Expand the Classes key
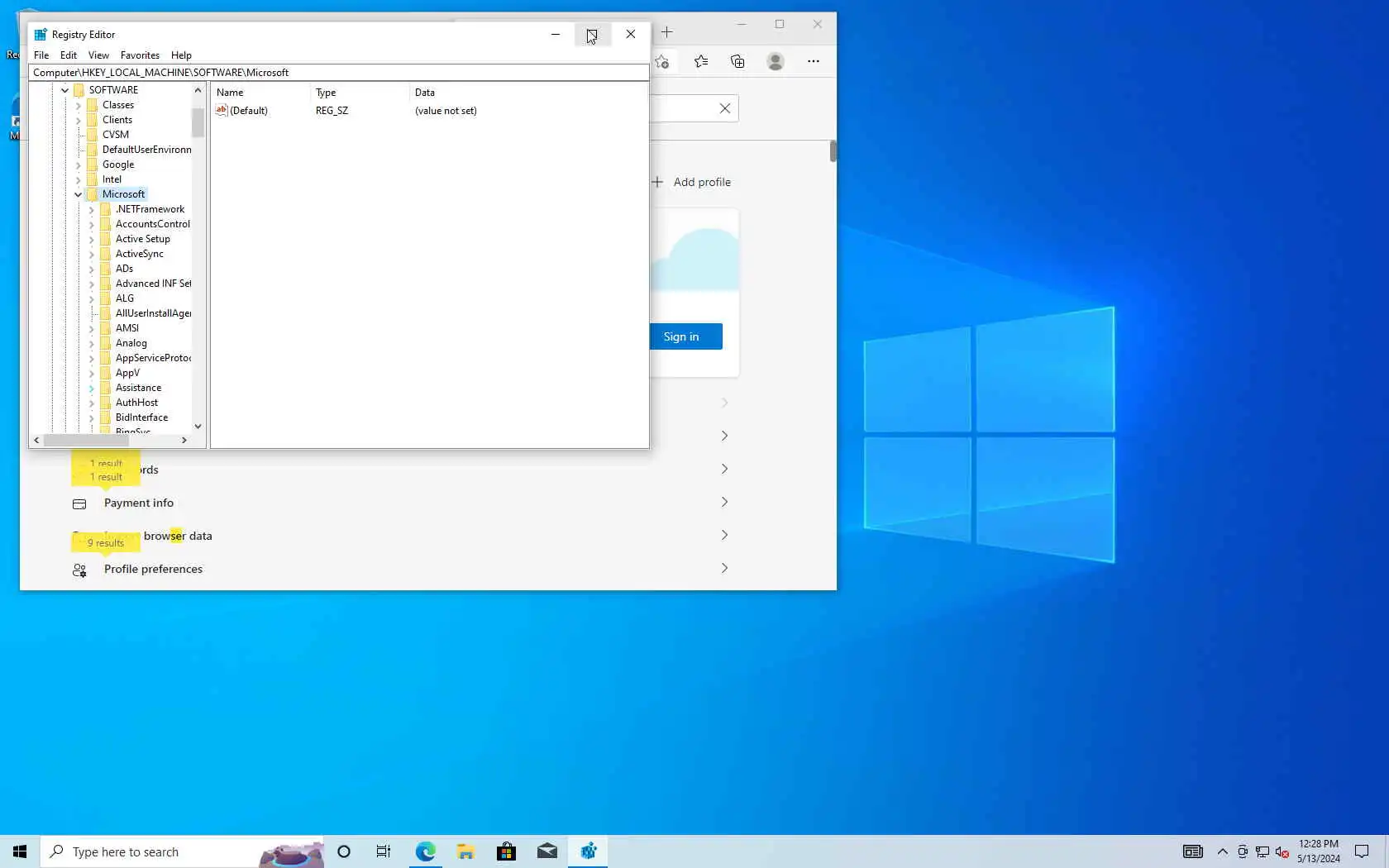 (x=79, y=106)
